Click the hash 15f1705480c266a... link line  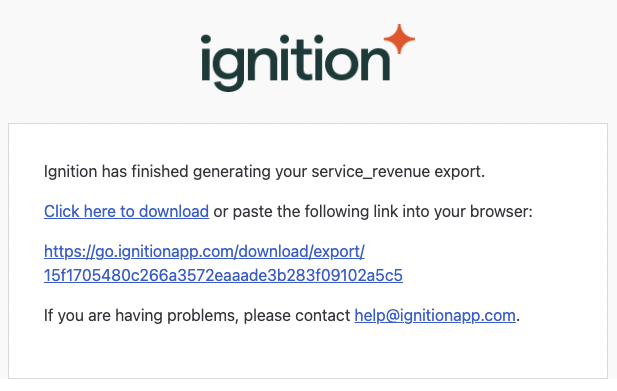223,275
